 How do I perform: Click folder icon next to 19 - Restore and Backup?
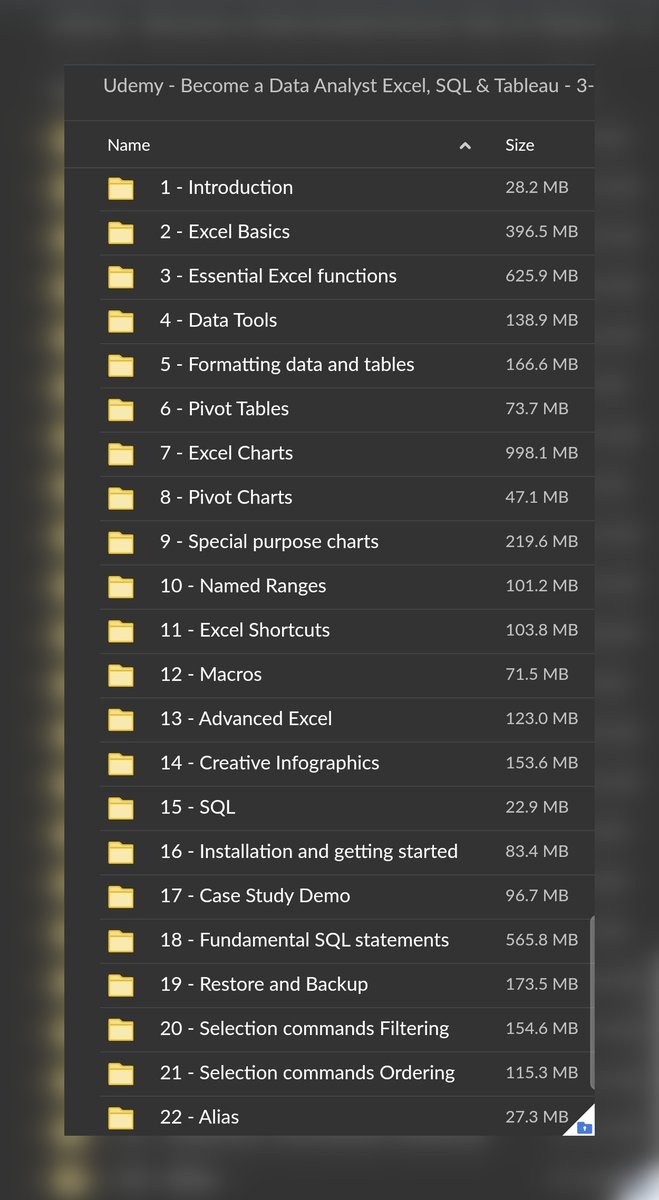pos(121,985)
